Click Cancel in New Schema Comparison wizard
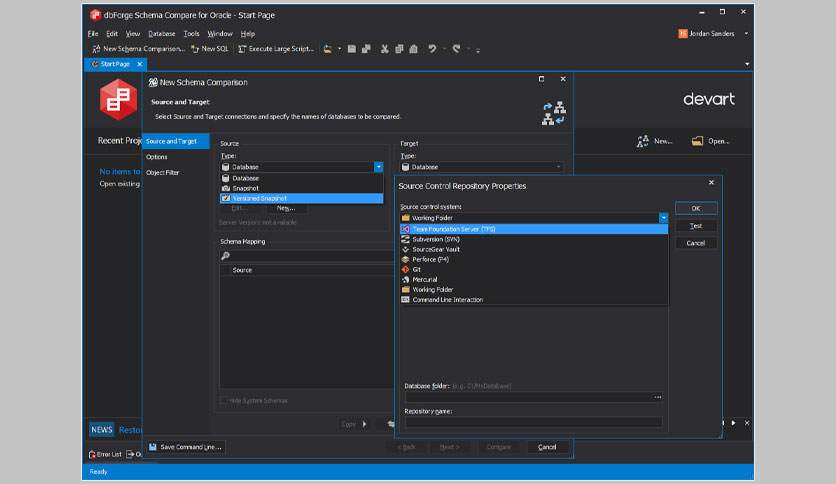This screenshot has height=484, width=836. coord(547,447)
